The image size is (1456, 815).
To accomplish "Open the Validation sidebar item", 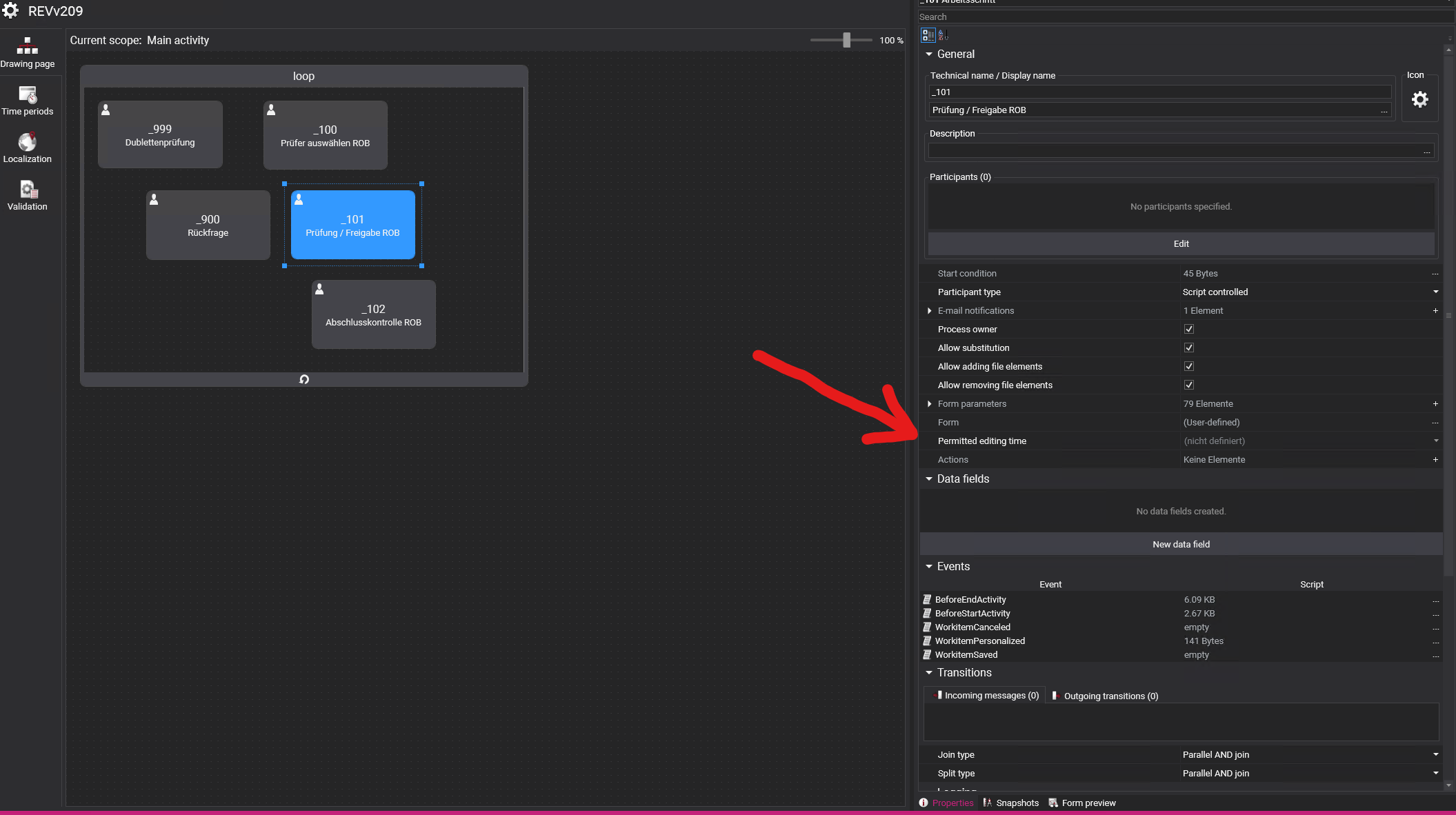I will click(28, 196).
